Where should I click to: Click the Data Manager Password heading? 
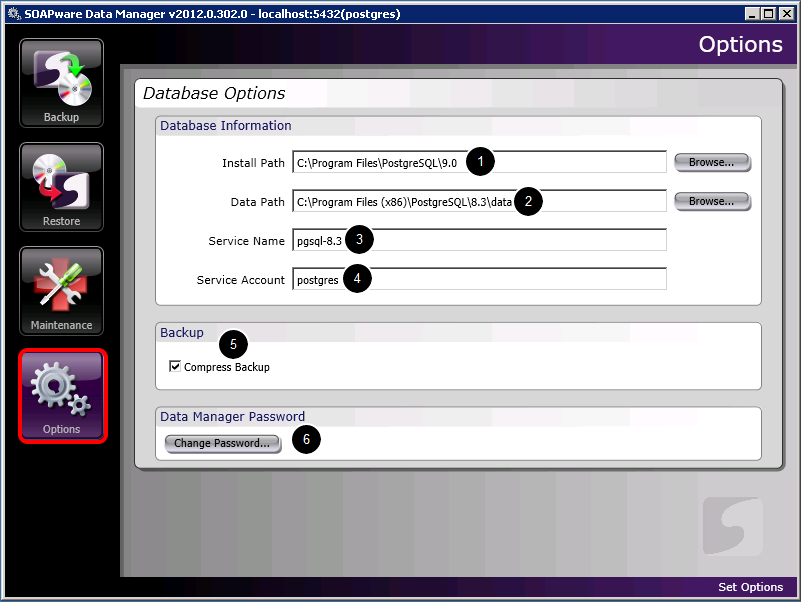[232, 416]
